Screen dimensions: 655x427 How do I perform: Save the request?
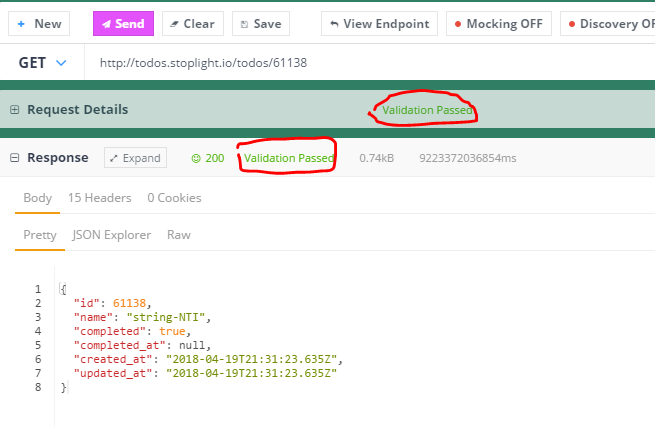[261, 24]
